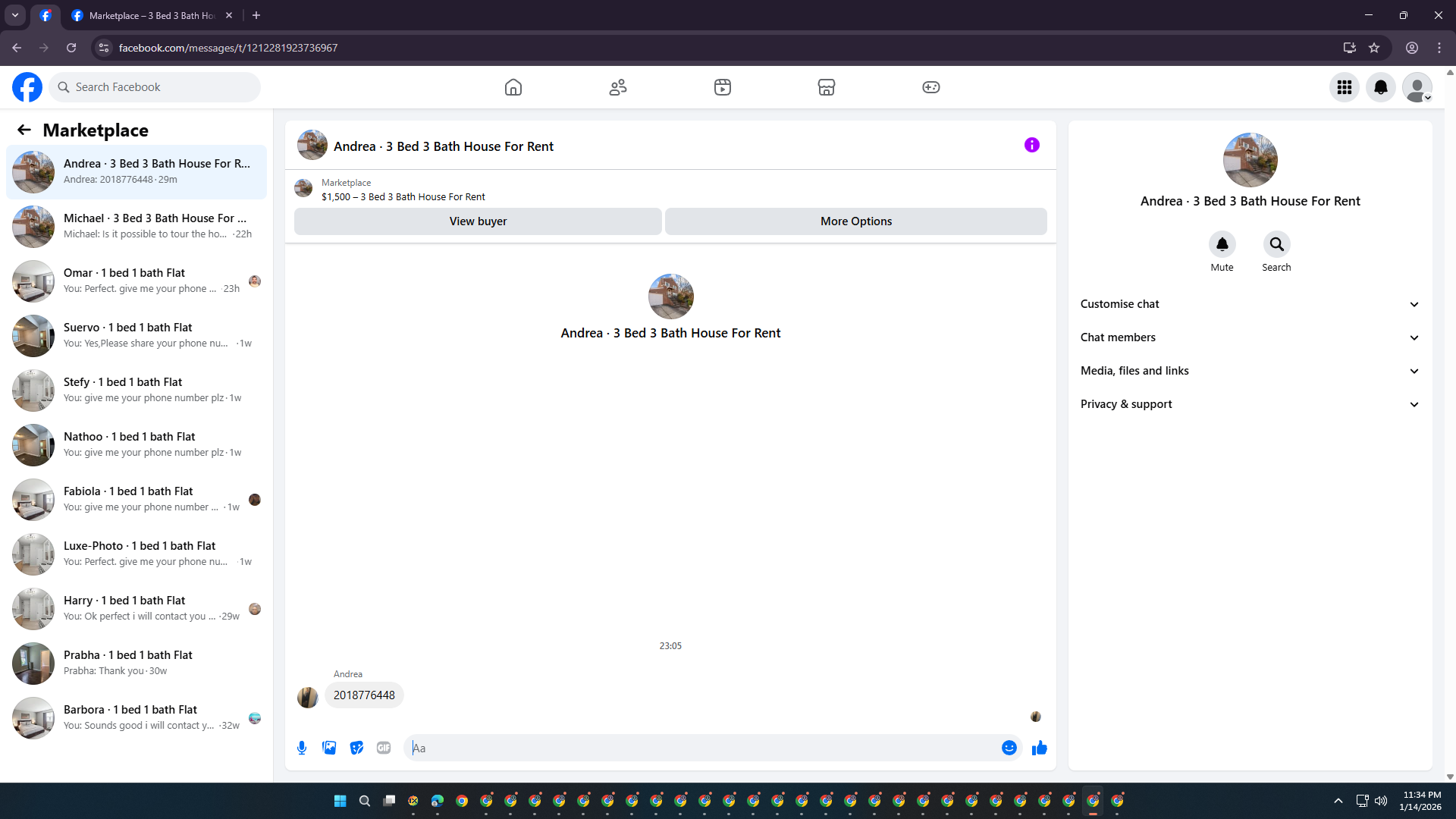Click the View buyer button
Image resolution: width=1456 pixels, height=819 pixels.
coord(478,221)
